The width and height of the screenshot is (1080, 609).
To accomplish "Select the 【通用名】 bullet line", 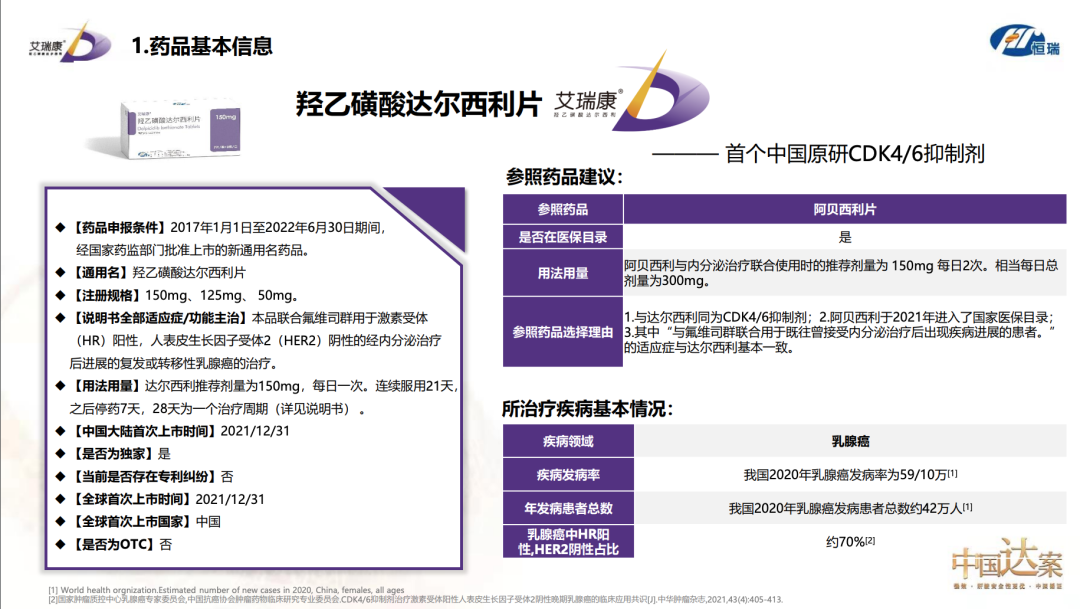I will pos(151,273).
